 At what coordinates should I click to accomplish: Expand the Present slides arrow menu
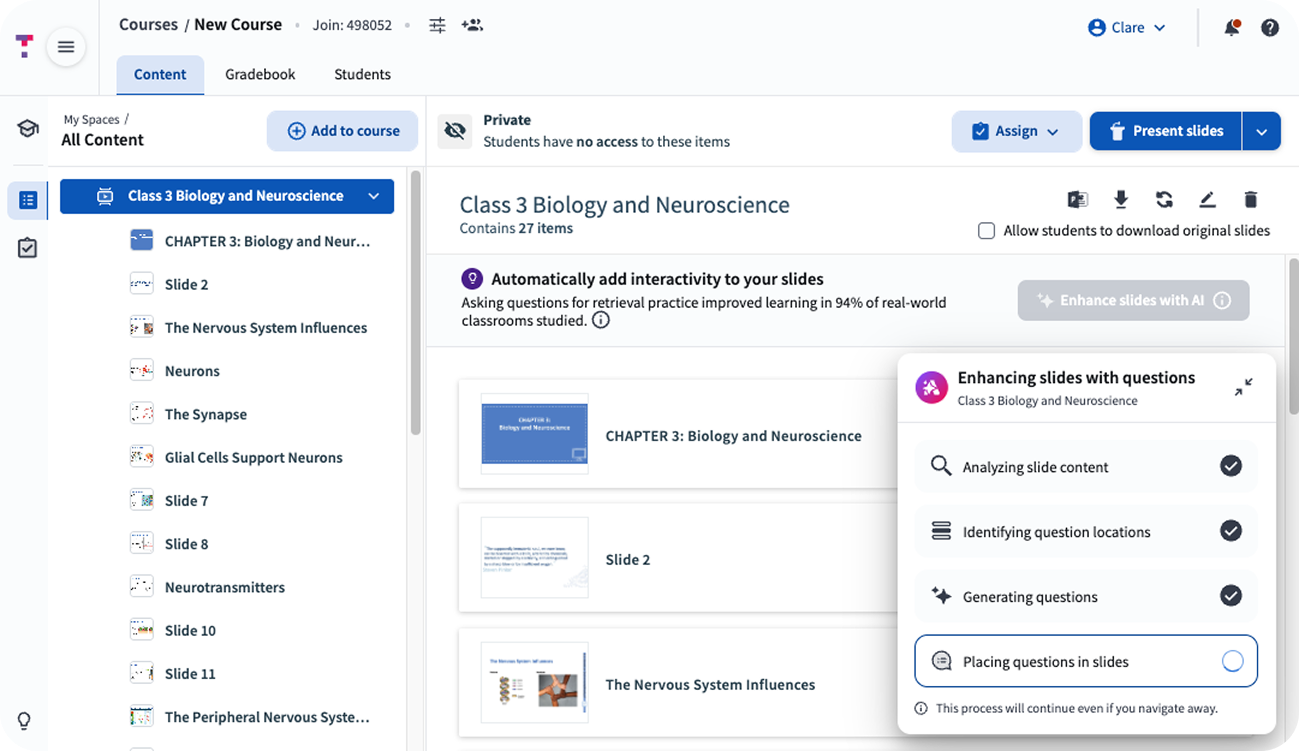[x=1262, y=131]
